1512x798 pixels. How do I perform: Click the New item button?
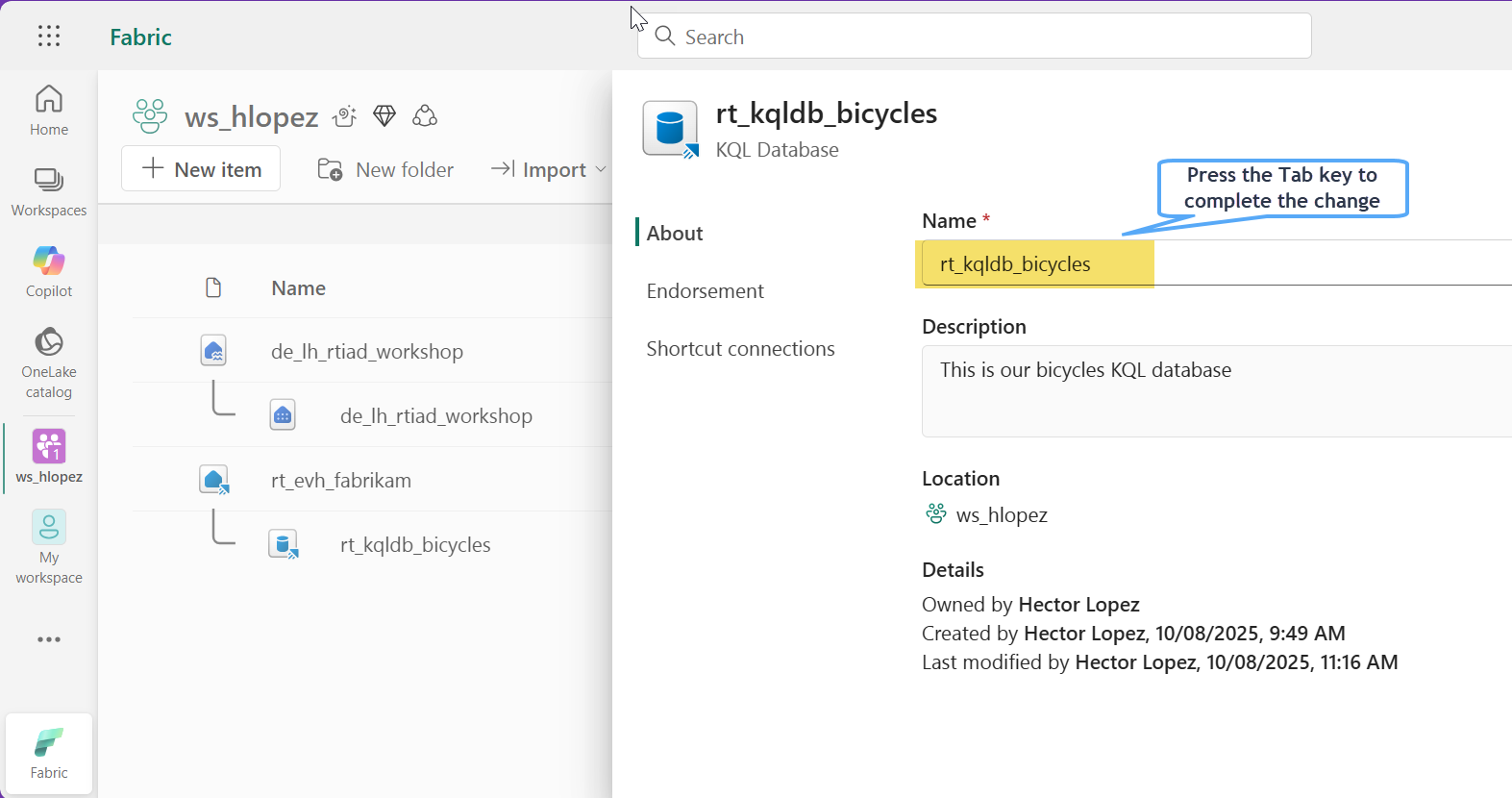tap(201, 169)
